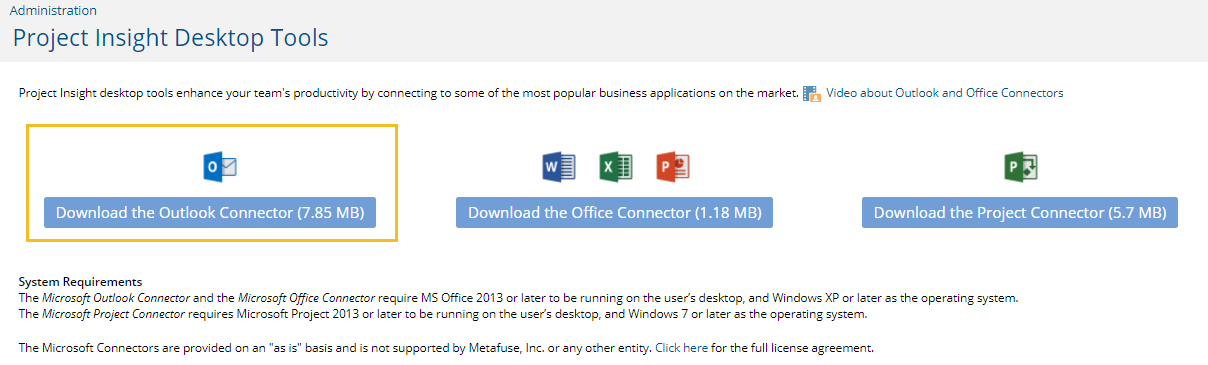Click the Outlook application icon
The image size is (1208, 365).
[220, 167]
